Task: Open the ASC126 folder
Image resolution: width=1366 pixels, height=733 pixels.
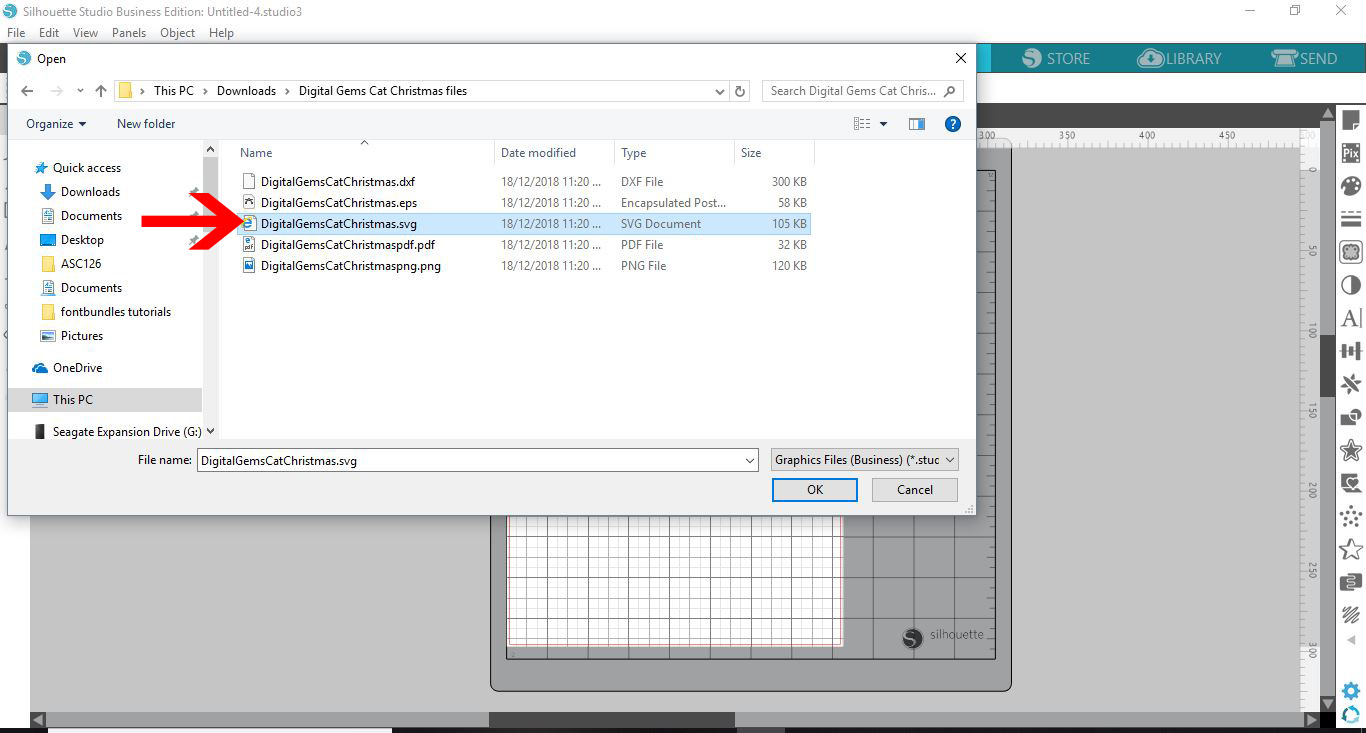Action: pos(71,264)
